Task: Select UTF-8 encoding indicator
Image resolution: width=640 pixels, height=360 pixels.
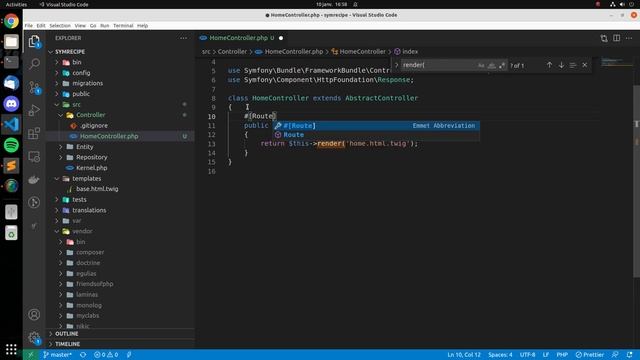Action: [527, 355]
